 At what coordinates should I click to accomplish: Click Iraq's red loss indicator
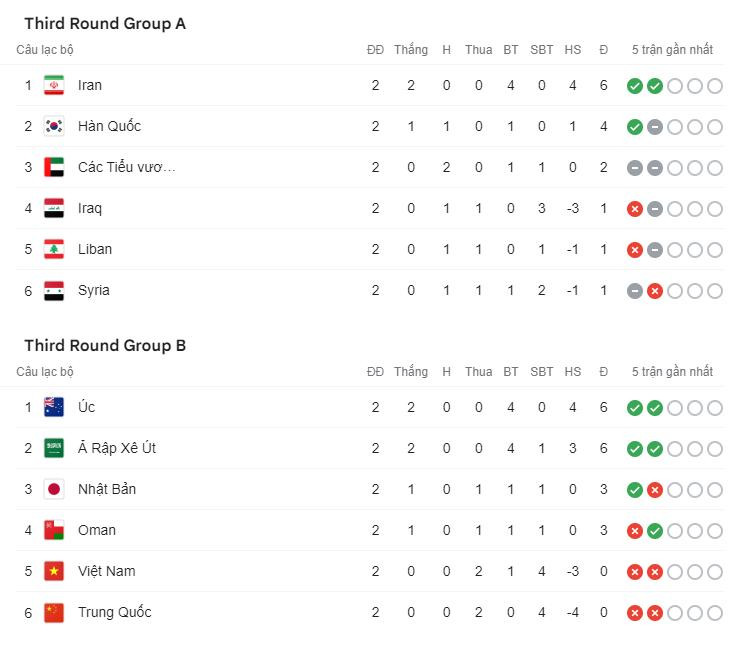coord(634,209)
